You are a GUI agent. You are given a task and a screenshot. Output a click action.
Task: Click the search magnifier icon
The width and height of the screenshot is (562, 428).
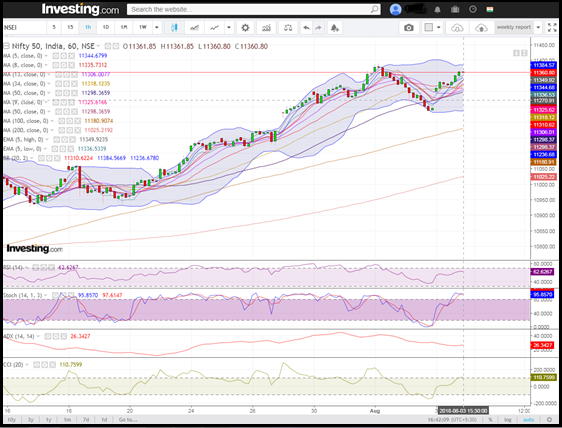pyautogui.click(x=375, y=9)
